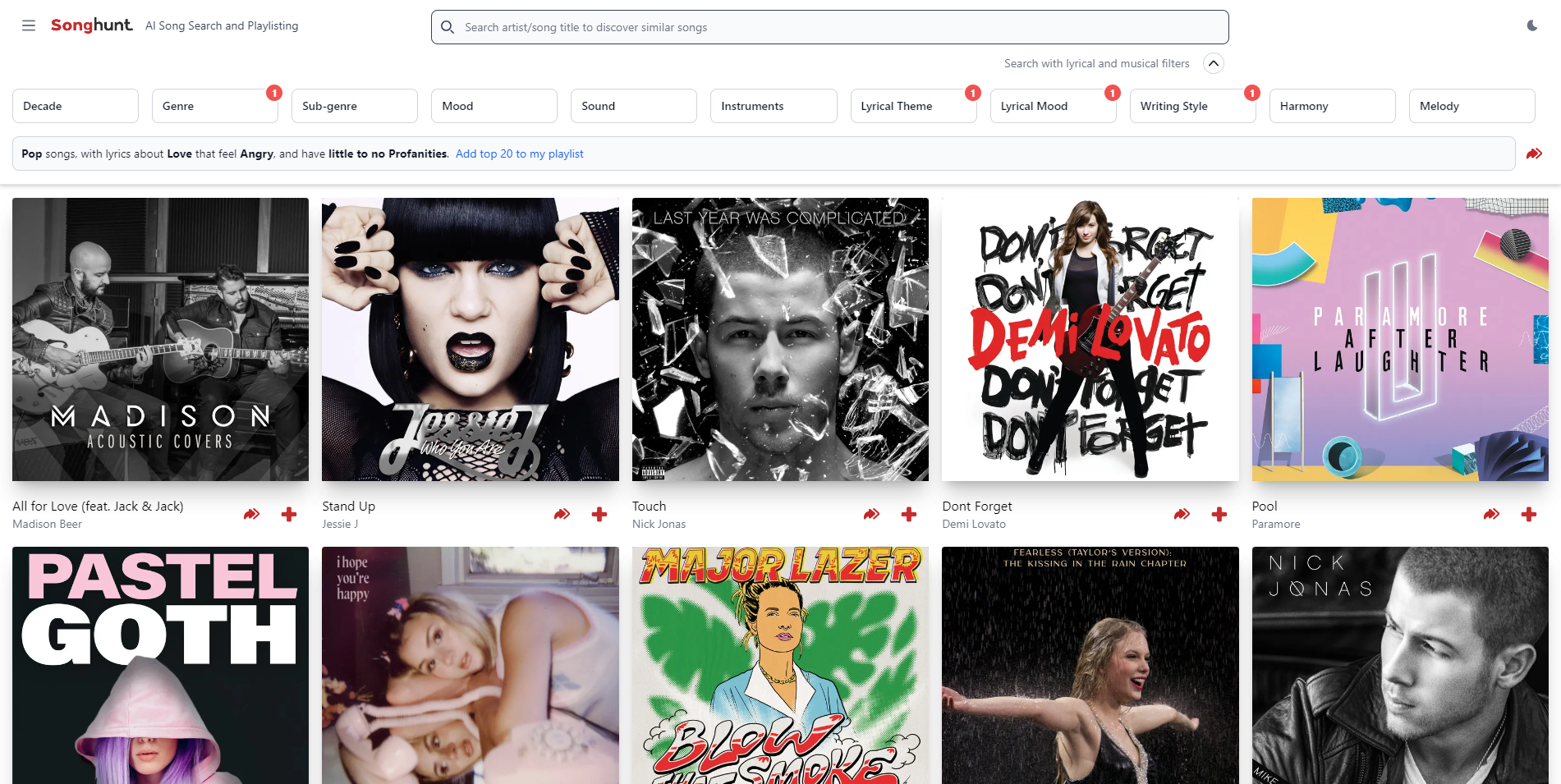Share 'Touch' by Nick Jonas
Screen dimensions: 1561x784
871,514
